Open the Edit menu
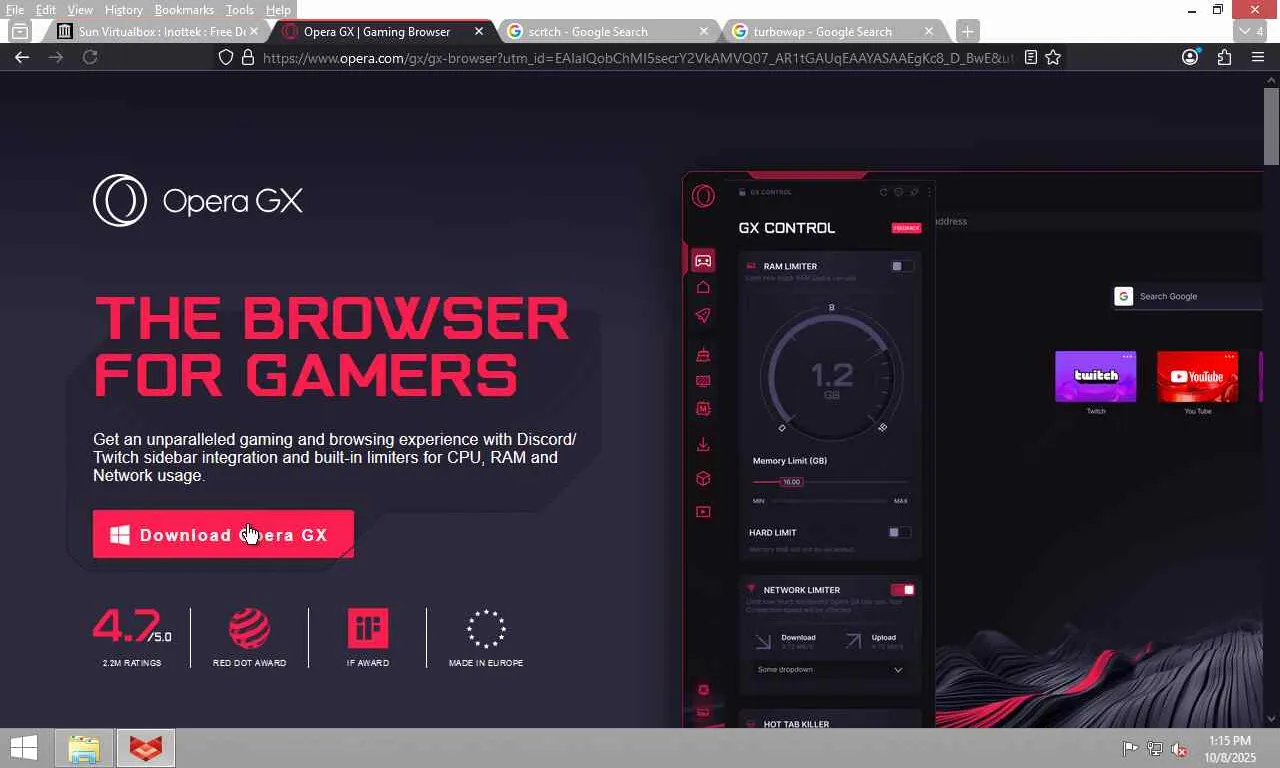 [46, 10]
